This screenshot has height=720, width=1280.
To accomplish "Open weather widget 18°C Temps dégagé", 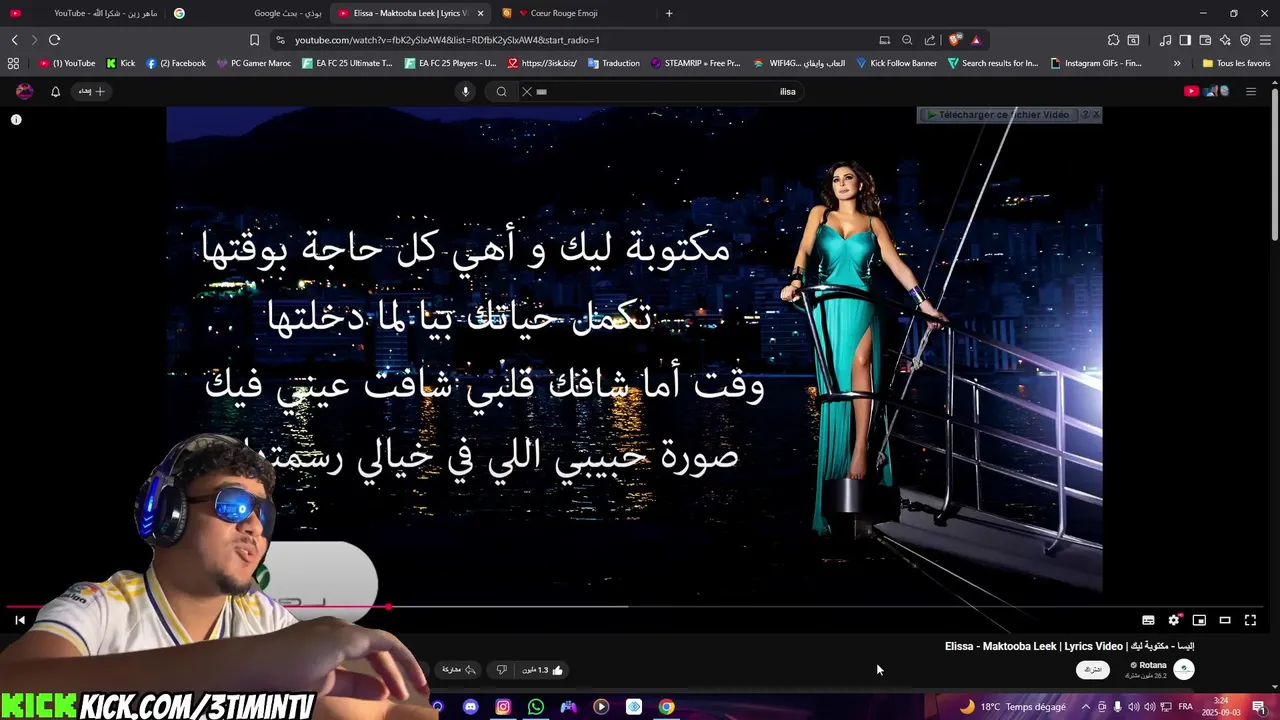I will coord(1012,707).
